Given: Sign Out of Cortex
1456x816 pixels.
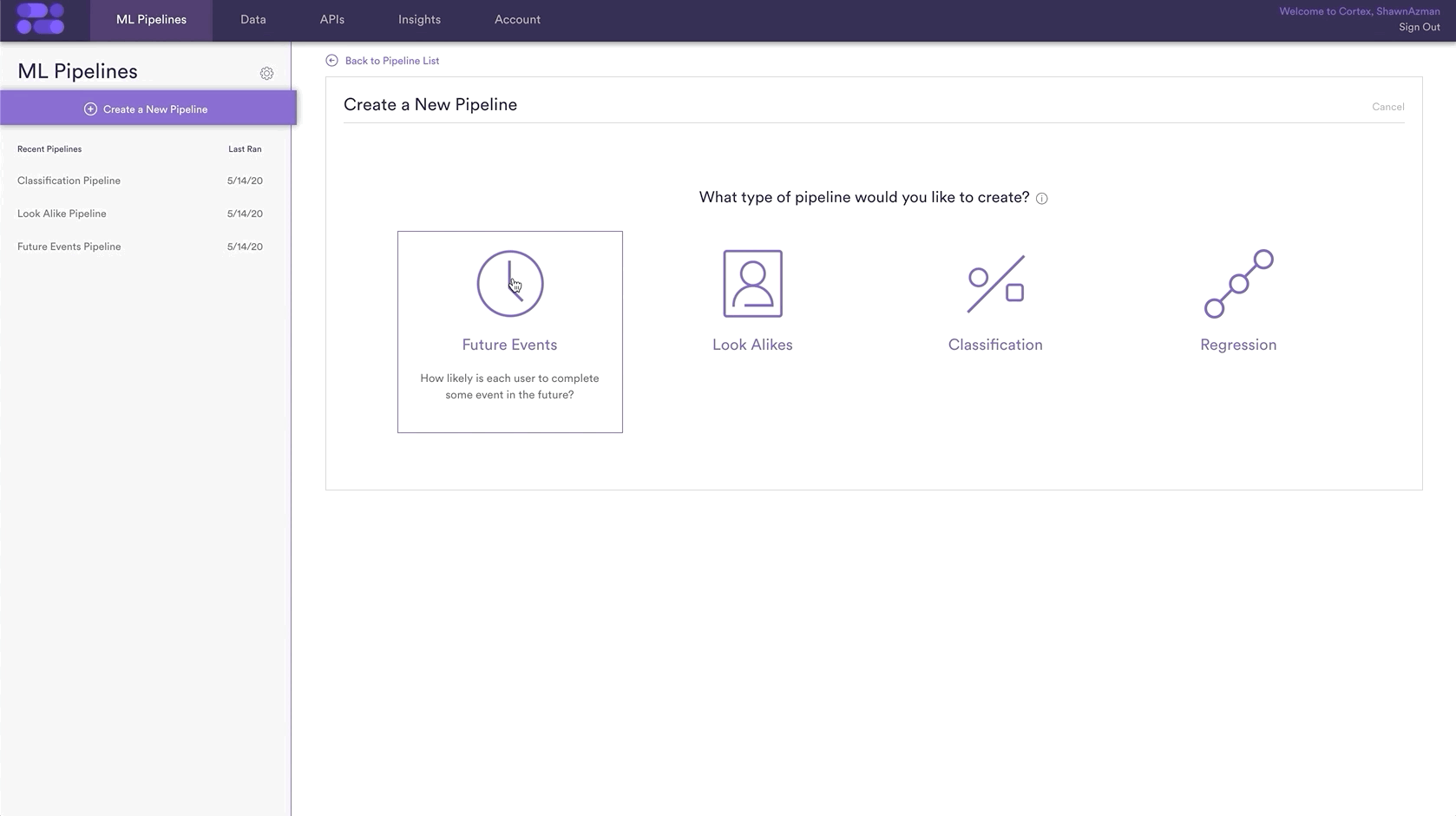Looking at the screenshot, I should [1419, 28].
